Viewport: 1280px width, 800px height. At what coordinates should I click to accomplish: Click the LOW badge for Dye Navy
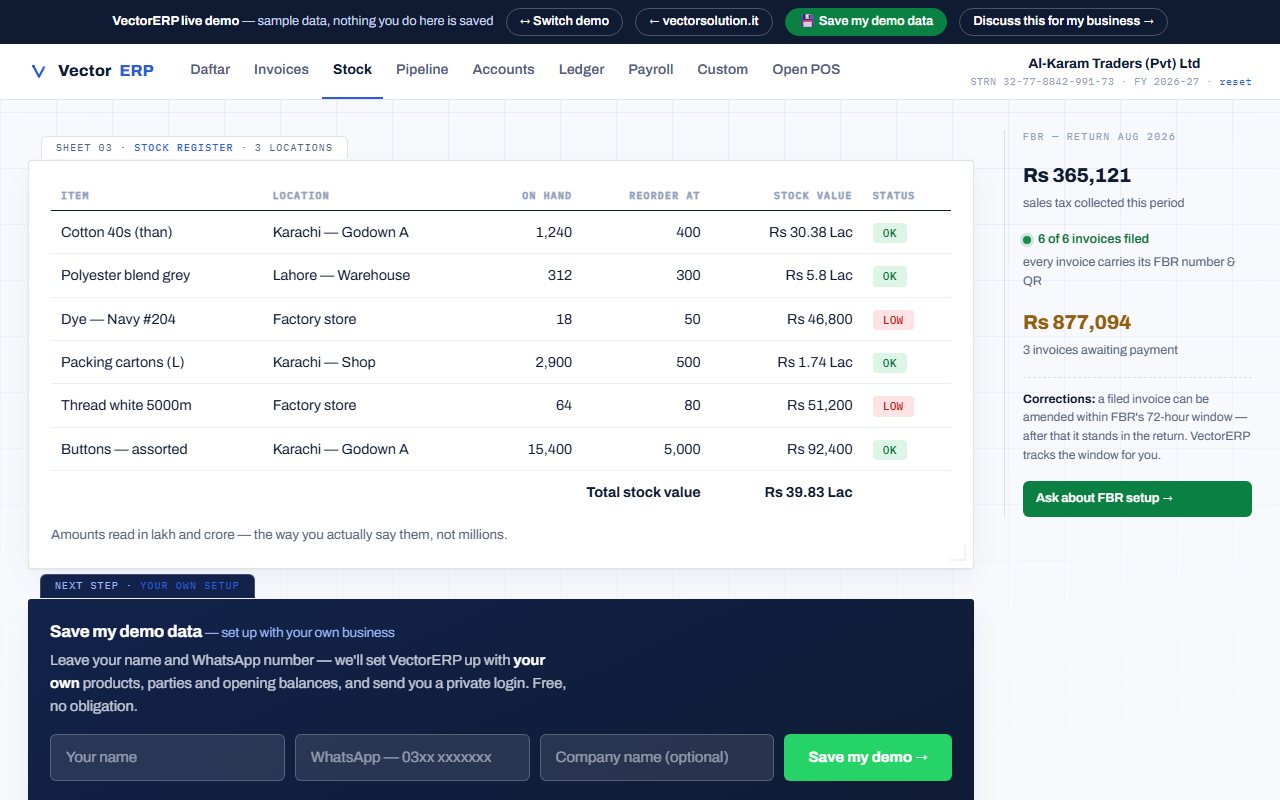[x=893, y=320]
